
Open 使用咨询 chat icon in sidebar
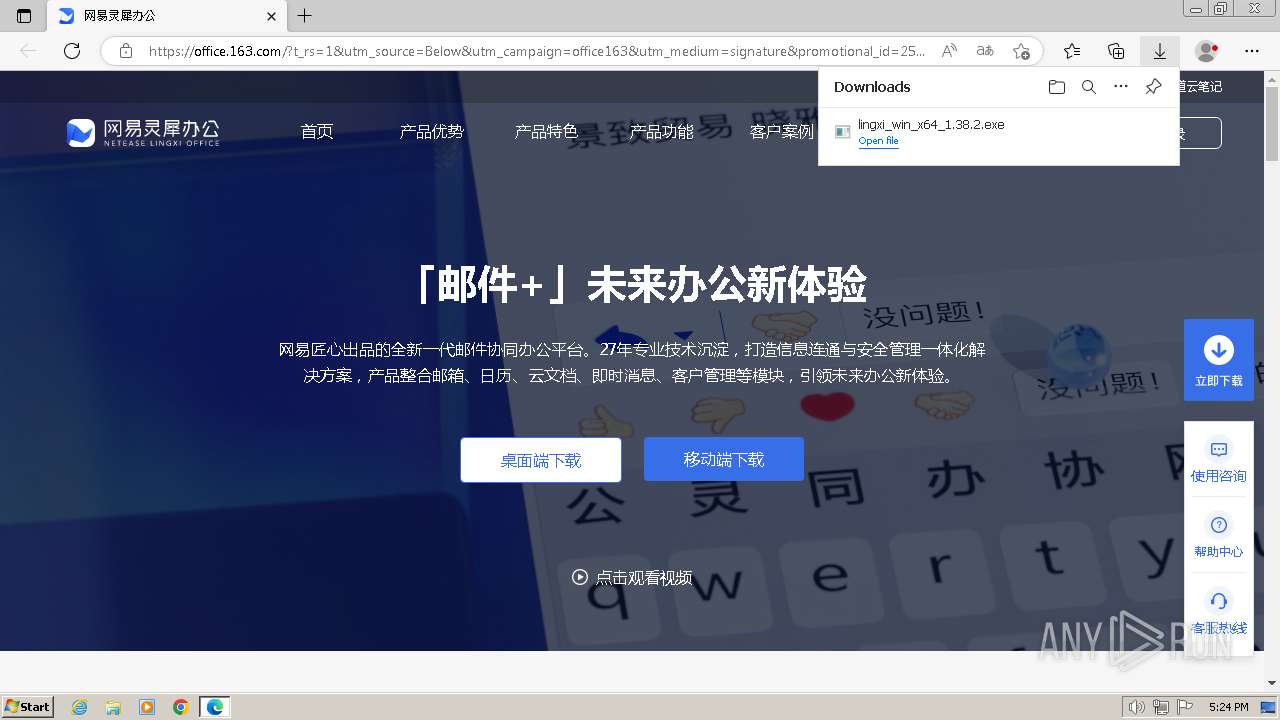(1218, 449)
